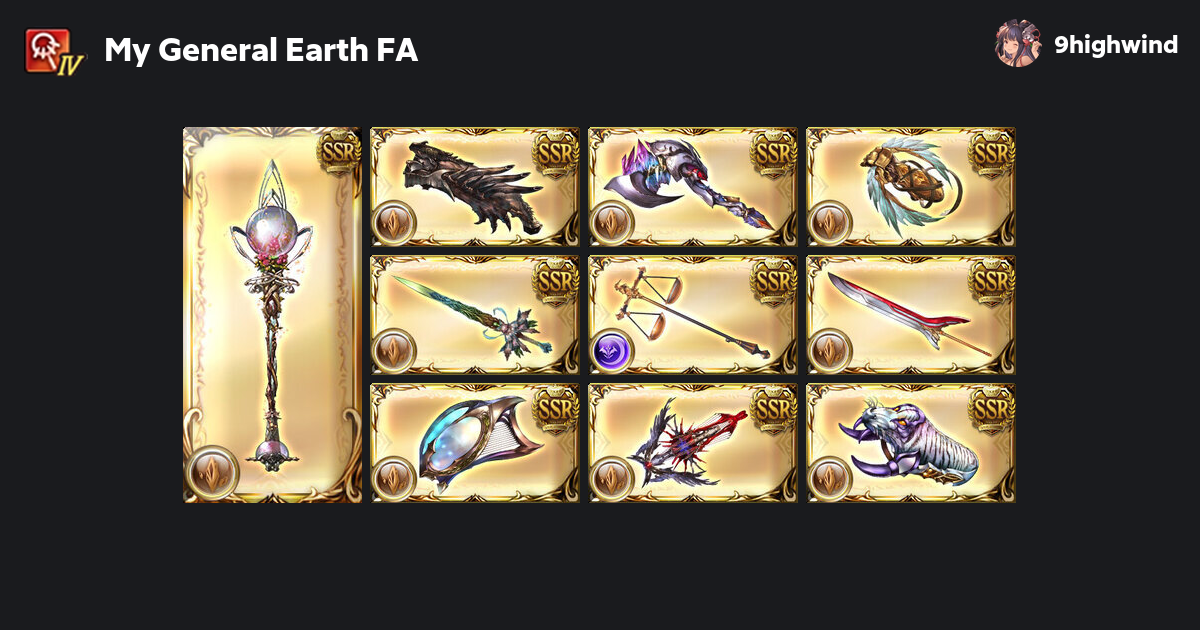
Task: Select the red and white blade weapon
Action: click(x=911, y=315)
